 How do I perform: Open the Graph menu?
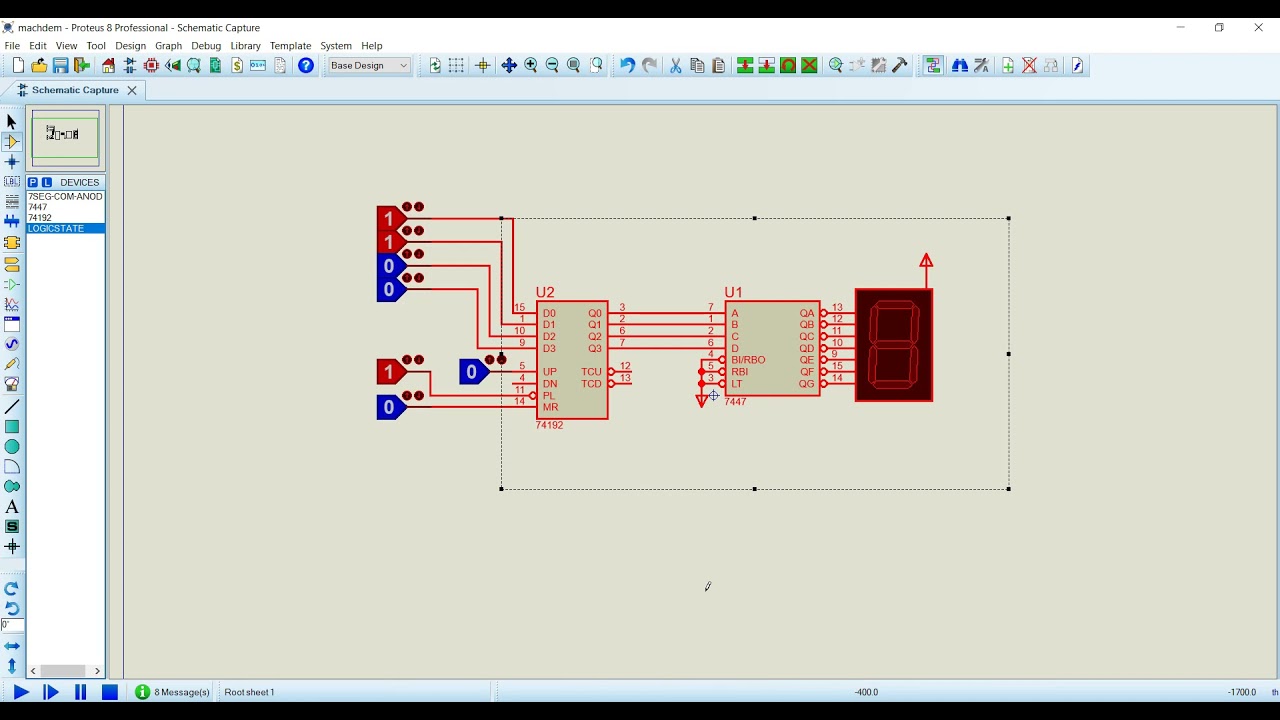point(168,46)
